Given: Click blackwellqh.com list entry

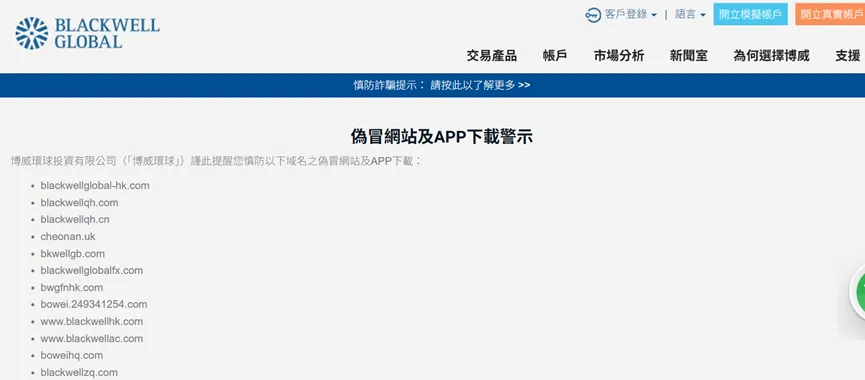Looking at the screenshot, I should tap(79, 203).
